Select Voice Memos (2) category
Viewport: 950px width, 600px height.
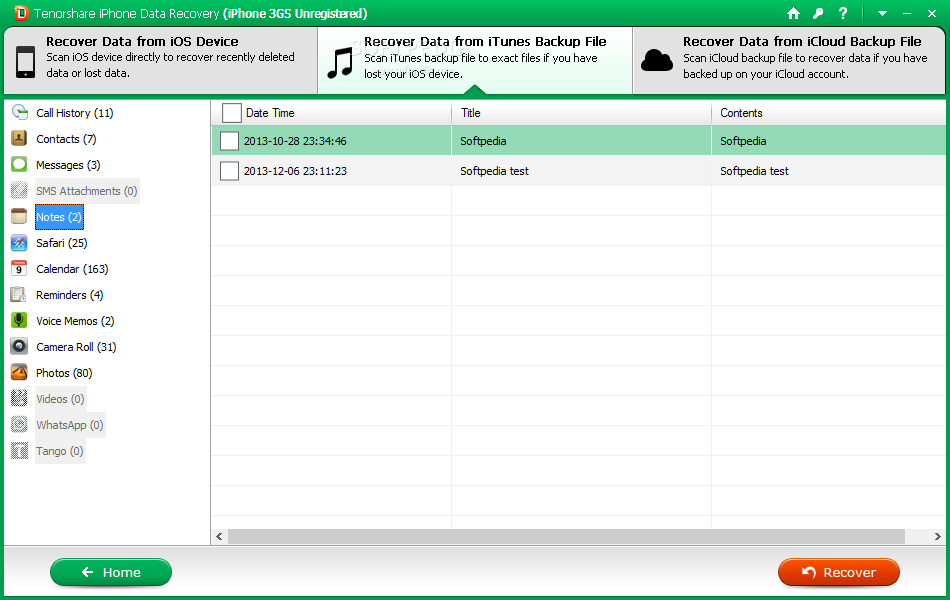(75, 321)
